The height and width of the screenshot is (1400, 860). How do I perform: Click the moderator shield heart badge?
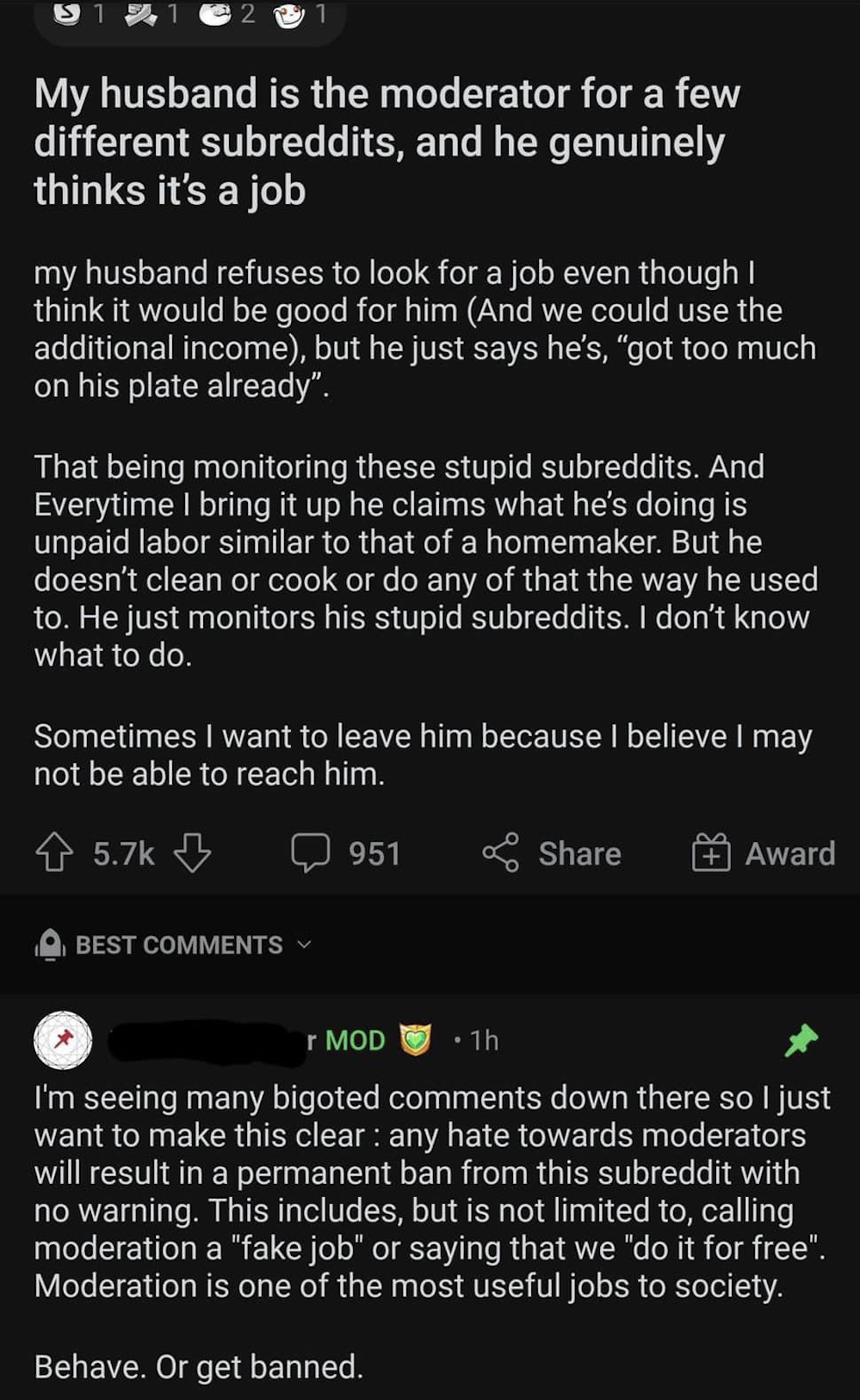(416, 1040)
